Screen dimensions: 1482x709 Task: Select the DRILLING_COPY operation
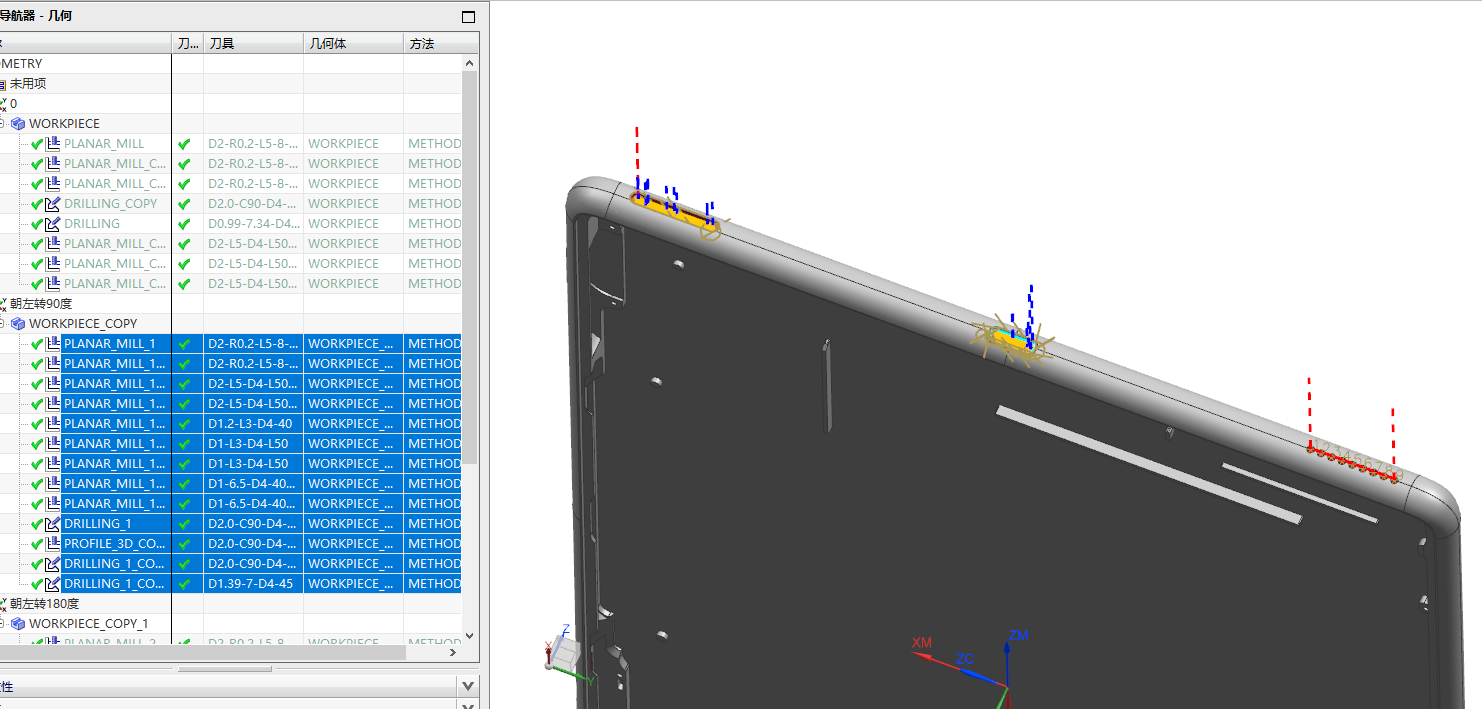click(111, 204)
